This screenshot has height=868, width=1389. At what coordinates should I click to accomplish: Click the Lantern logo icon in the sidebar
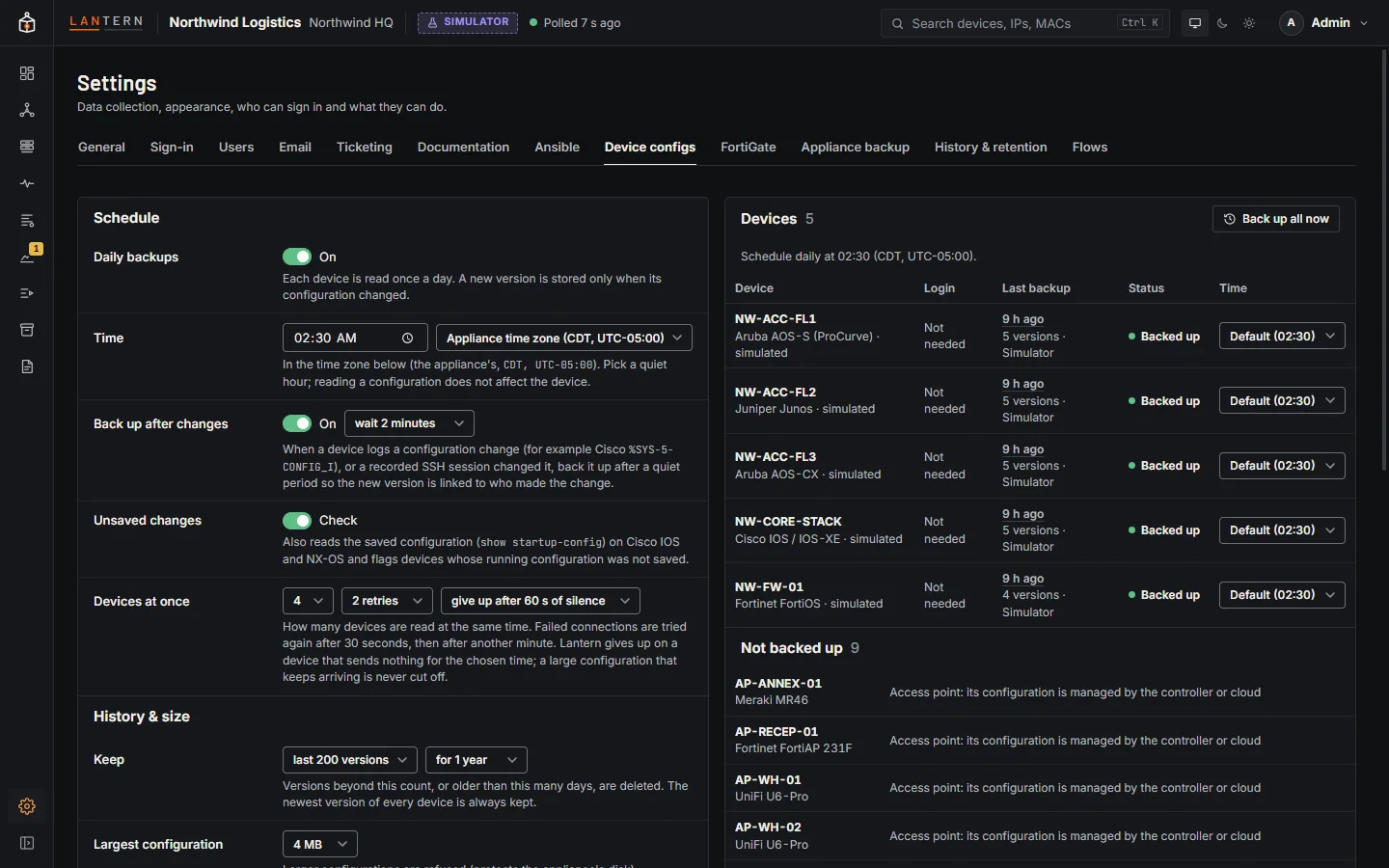pos(27,23)
